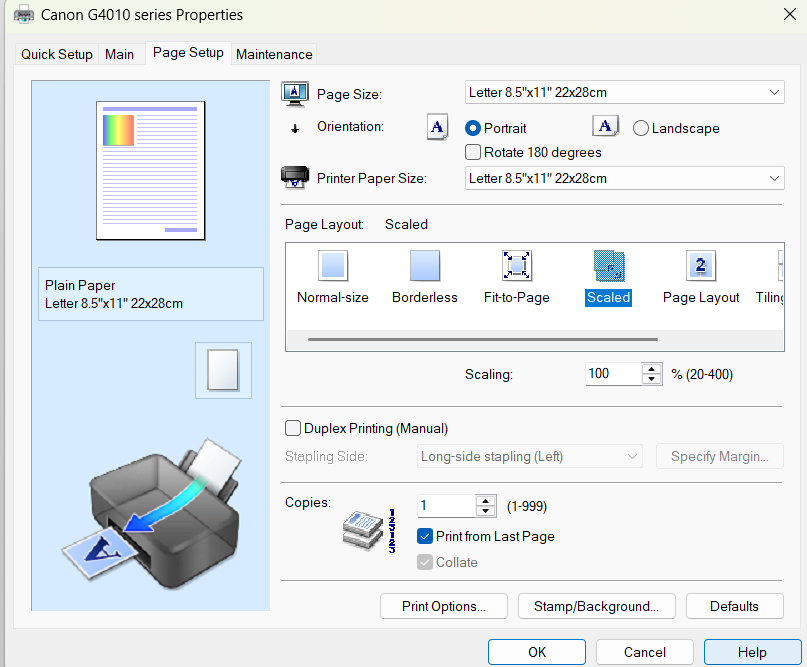
Task: Uncheck Print from Last Page
Action: click(x=425, y=536)
